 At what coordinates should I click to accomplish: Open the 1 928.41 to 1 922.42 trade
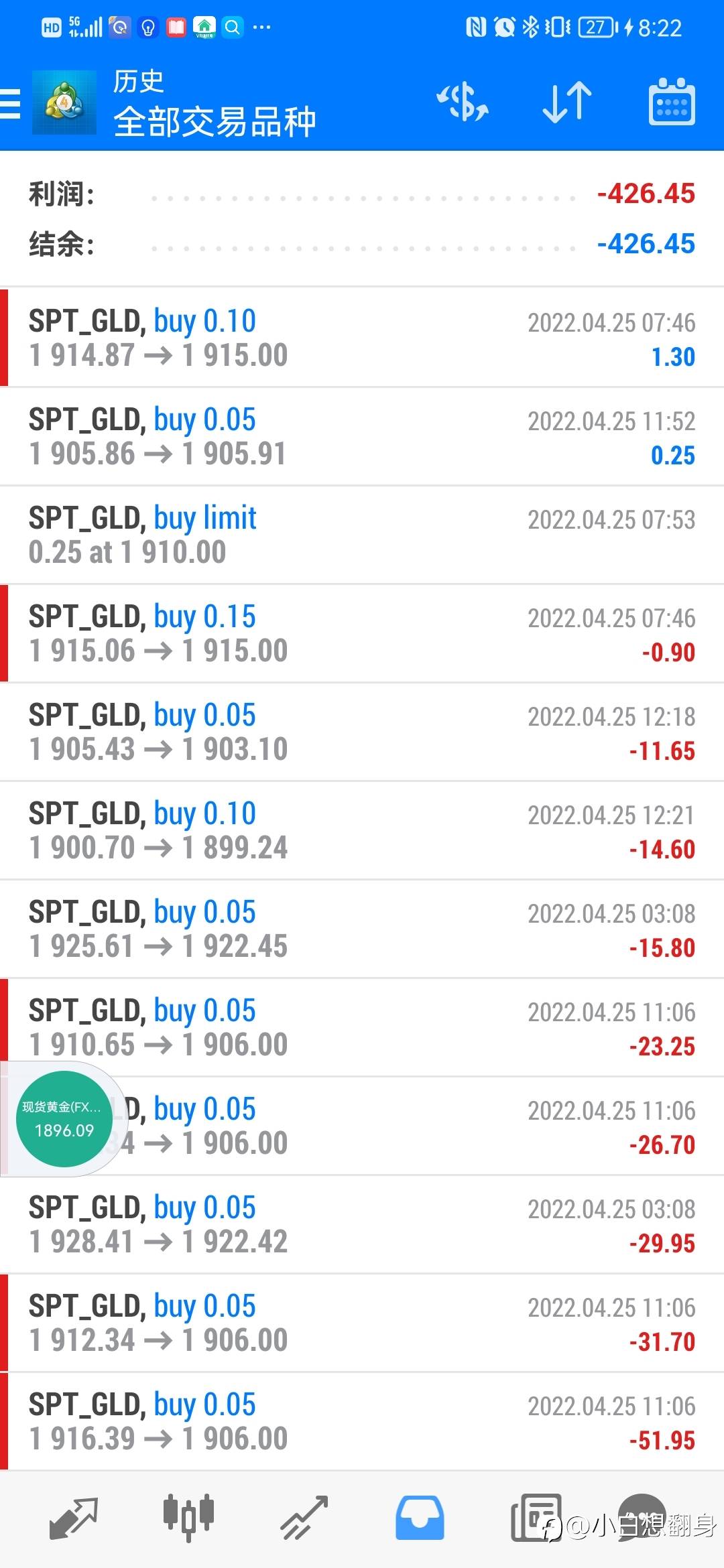pyautogui.click(x=362, y=1224)
